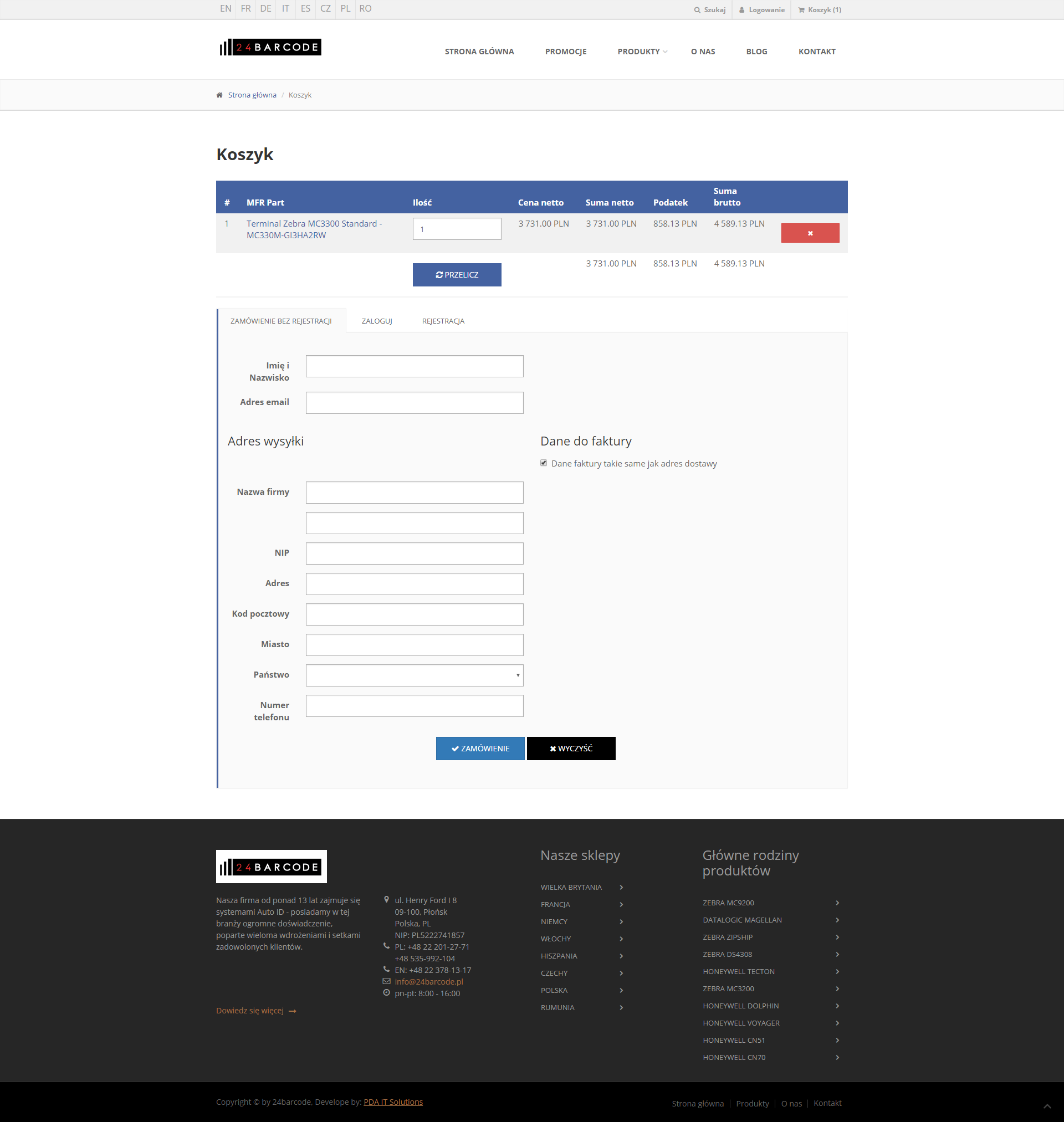Viewport: 1064px width, 1122px height.
Task: Click the search magnifier icon
Action: (697, 9)
